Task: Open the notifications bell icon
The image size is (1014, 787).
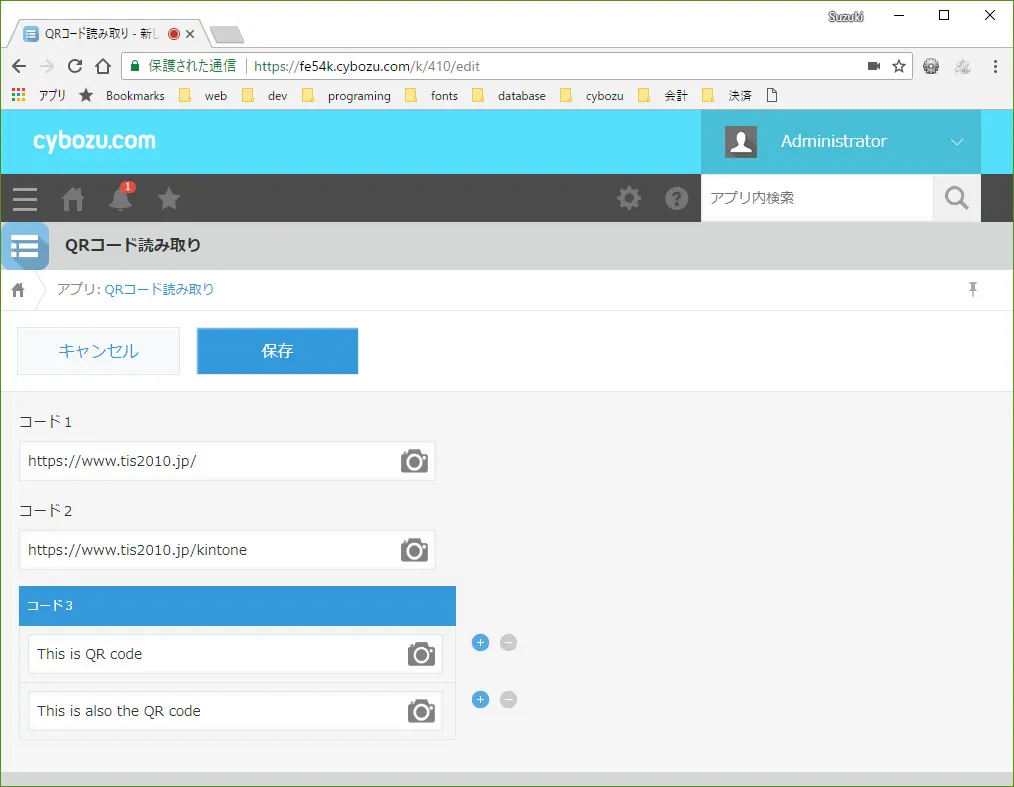Action: pyautogui.click(x=121, y=199)
